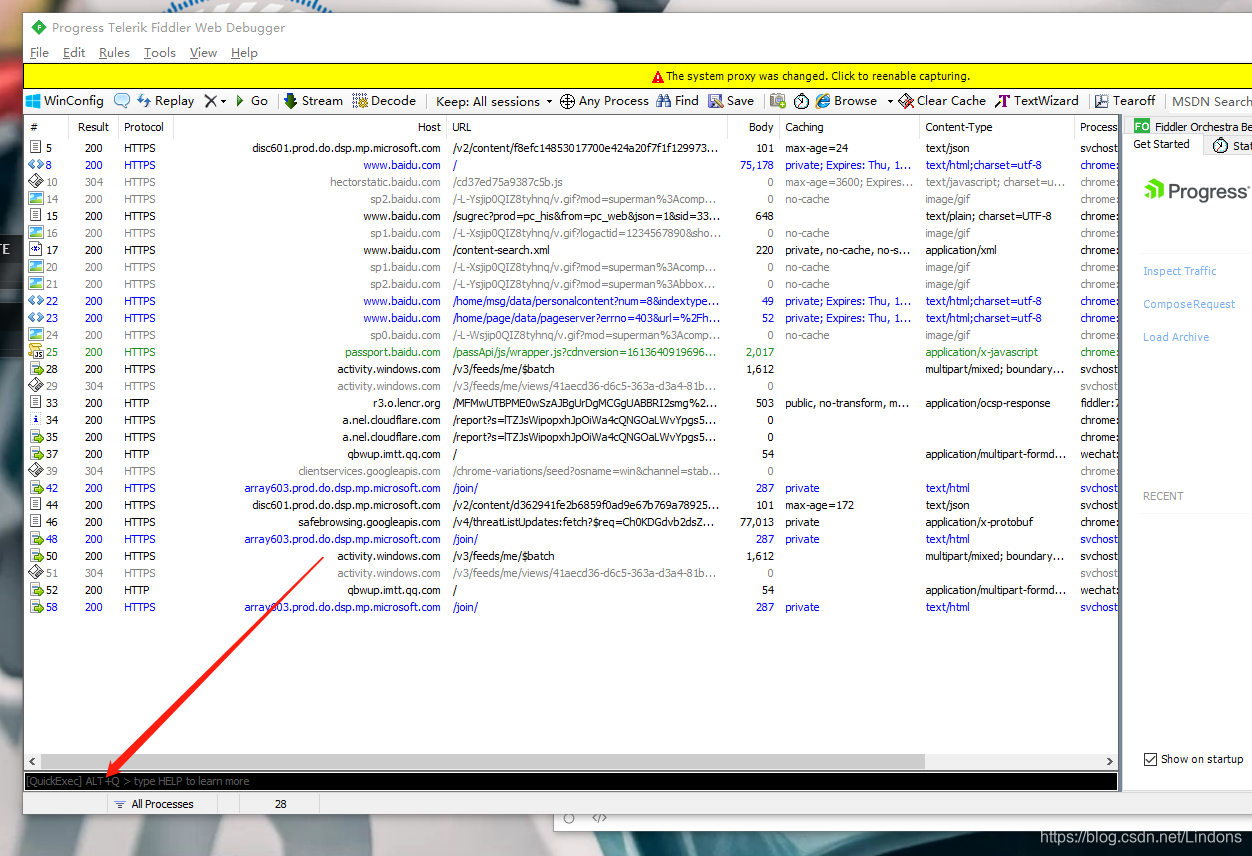Select session 46 safebrowsing.googleapis.com row
This screenshot has height=856, width=1252.
(x=571, y=522)
